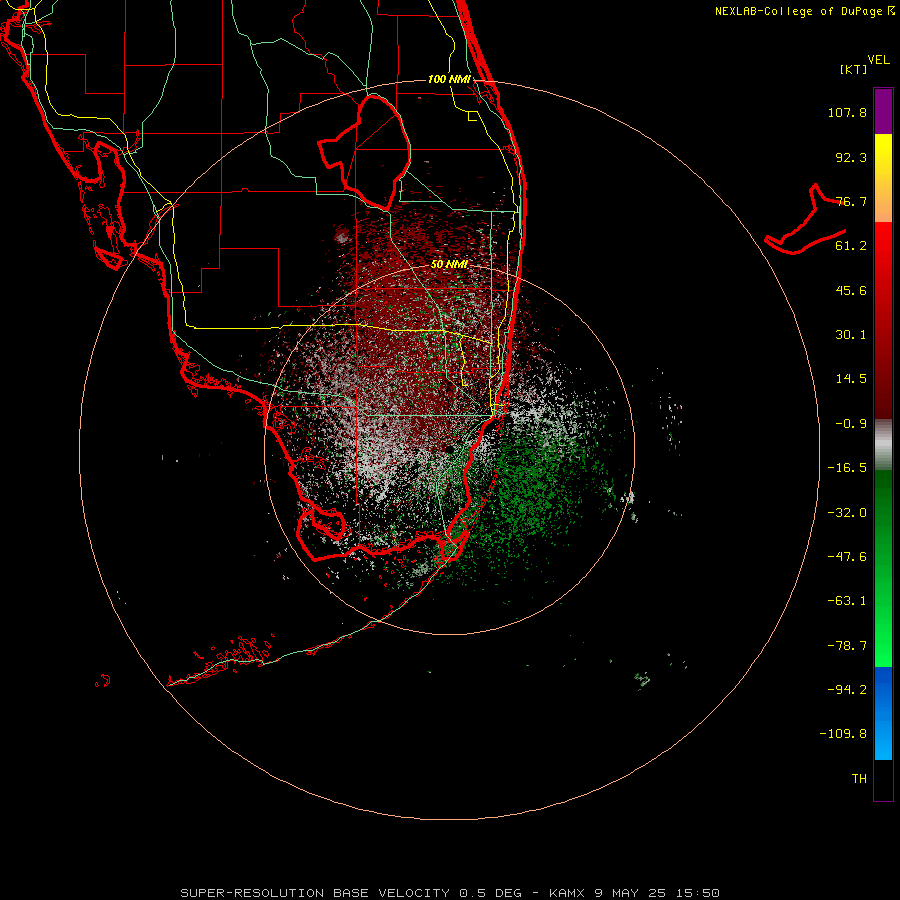
Task: Click the -109.8 scale value
Action: click(843, 734)
